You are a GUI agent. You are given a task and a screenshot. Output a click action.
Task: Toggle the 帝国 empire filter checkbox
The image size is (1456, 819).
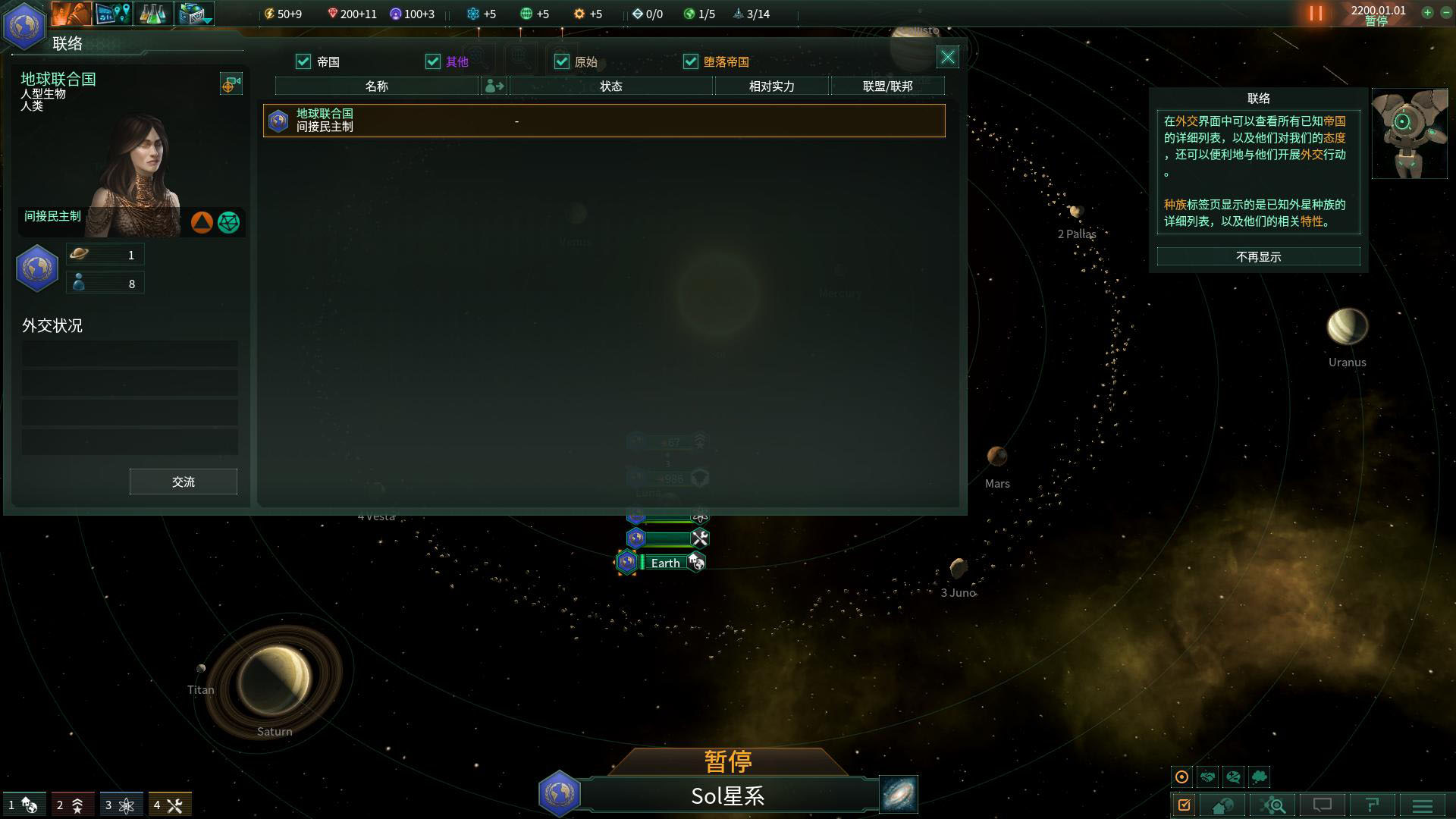304,61
